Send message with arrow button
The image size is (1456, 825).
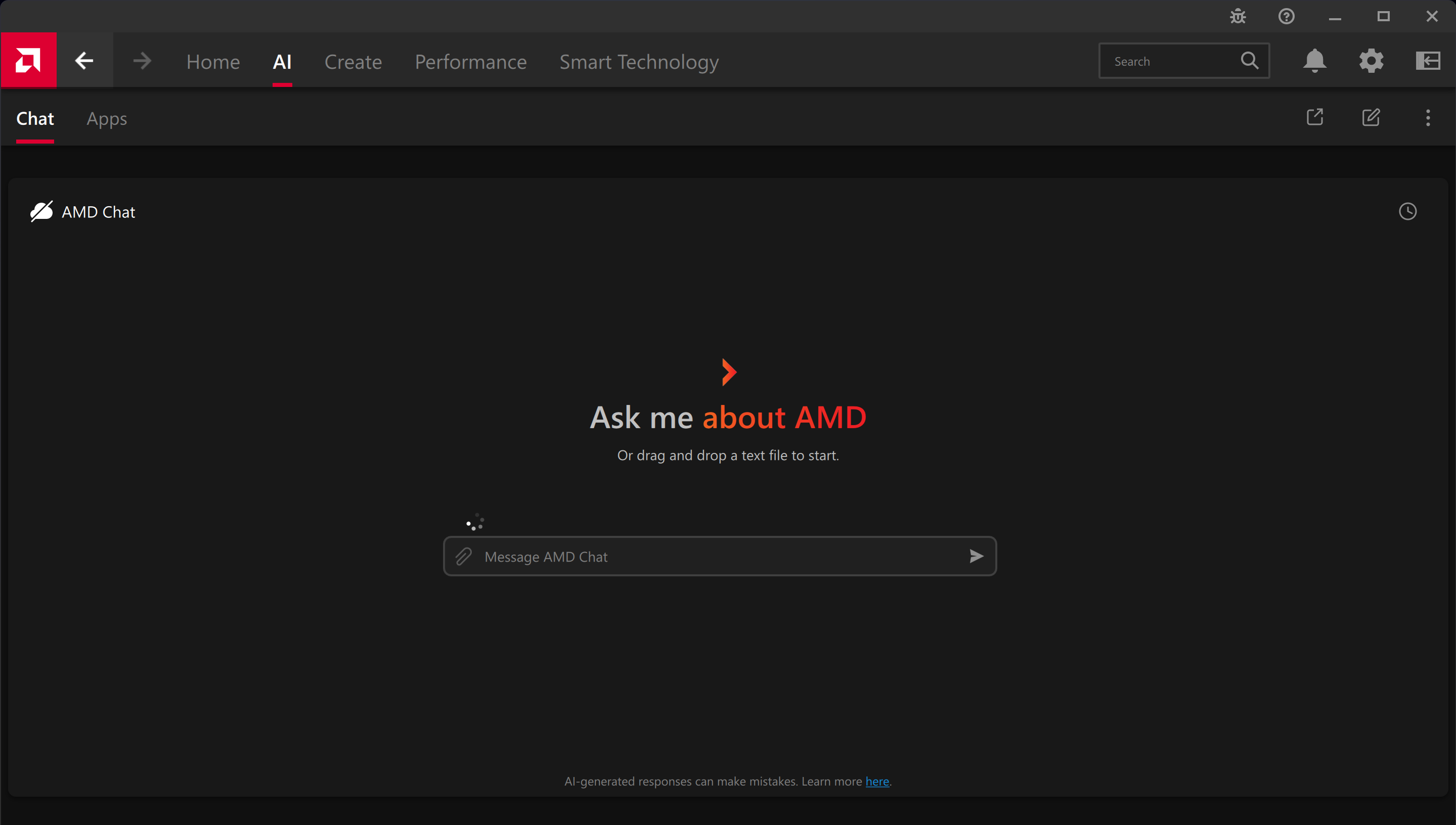pyautogui.click(x=976, y=557)
